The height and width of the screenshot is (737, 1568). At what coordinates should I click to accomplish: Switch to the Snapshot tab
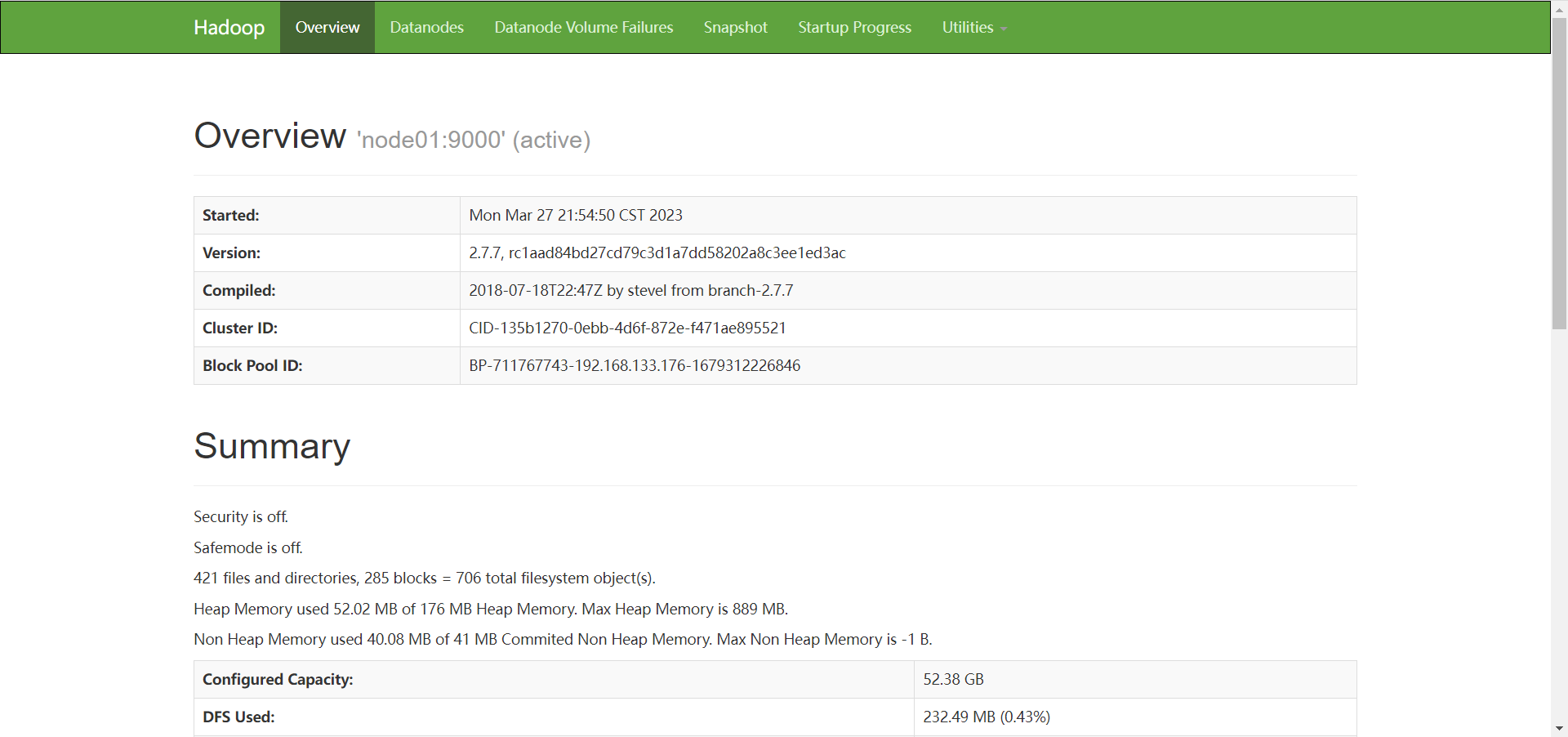736,27
